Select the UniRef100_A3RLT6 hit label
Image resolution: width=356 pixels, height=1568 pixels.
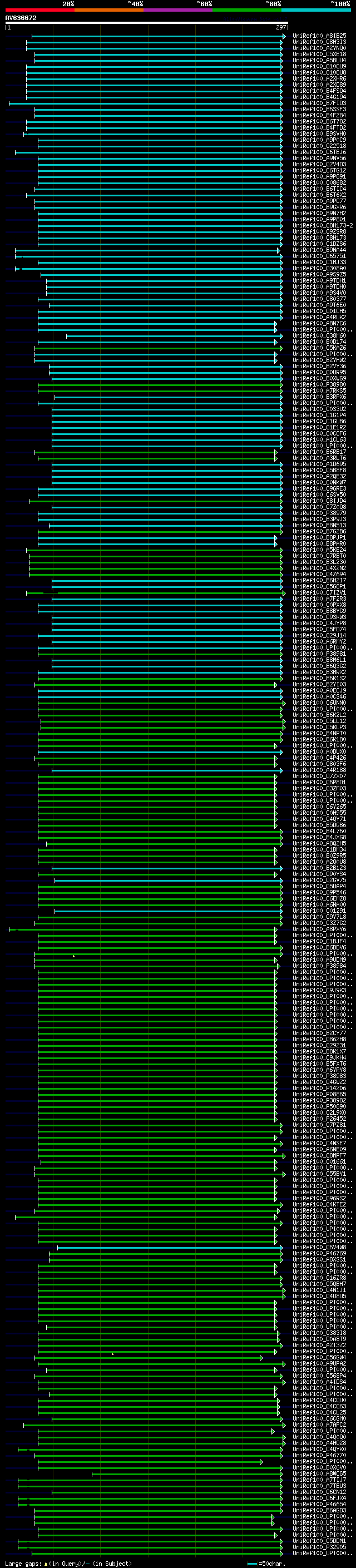(x=319, y=458)
